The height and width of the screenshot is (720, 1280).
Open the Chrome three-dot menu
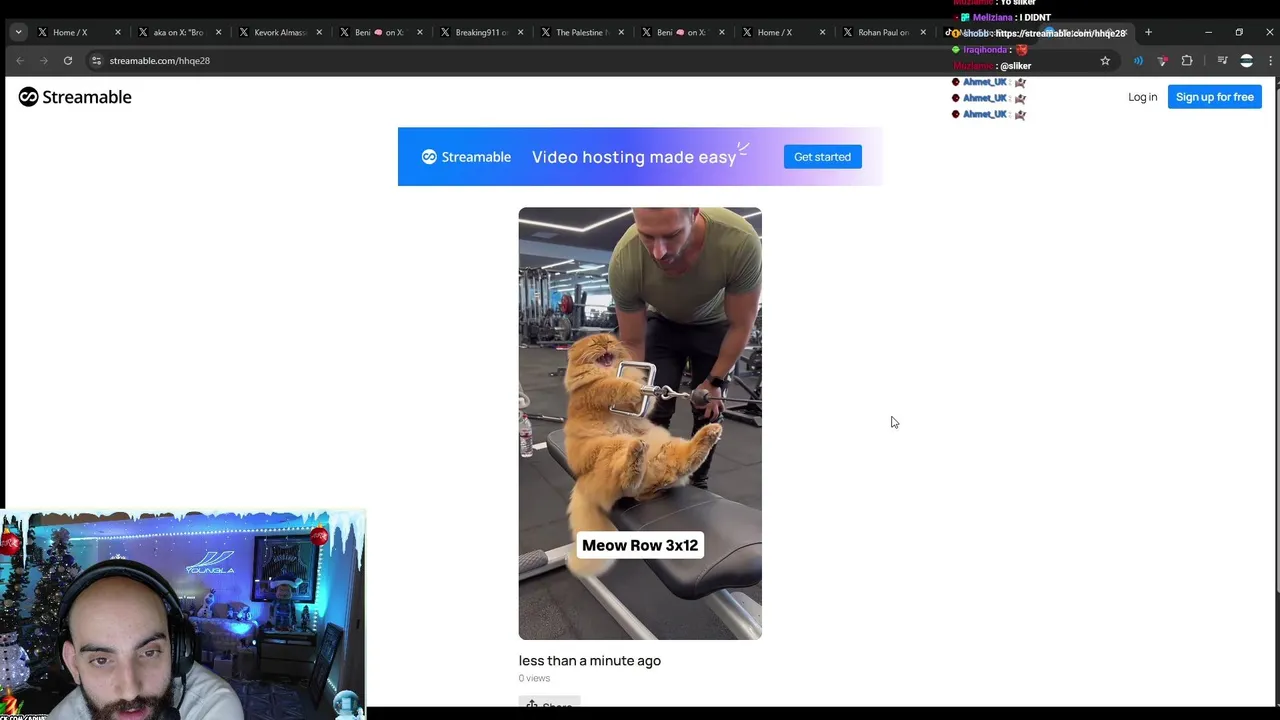(x=1270, y=61)
